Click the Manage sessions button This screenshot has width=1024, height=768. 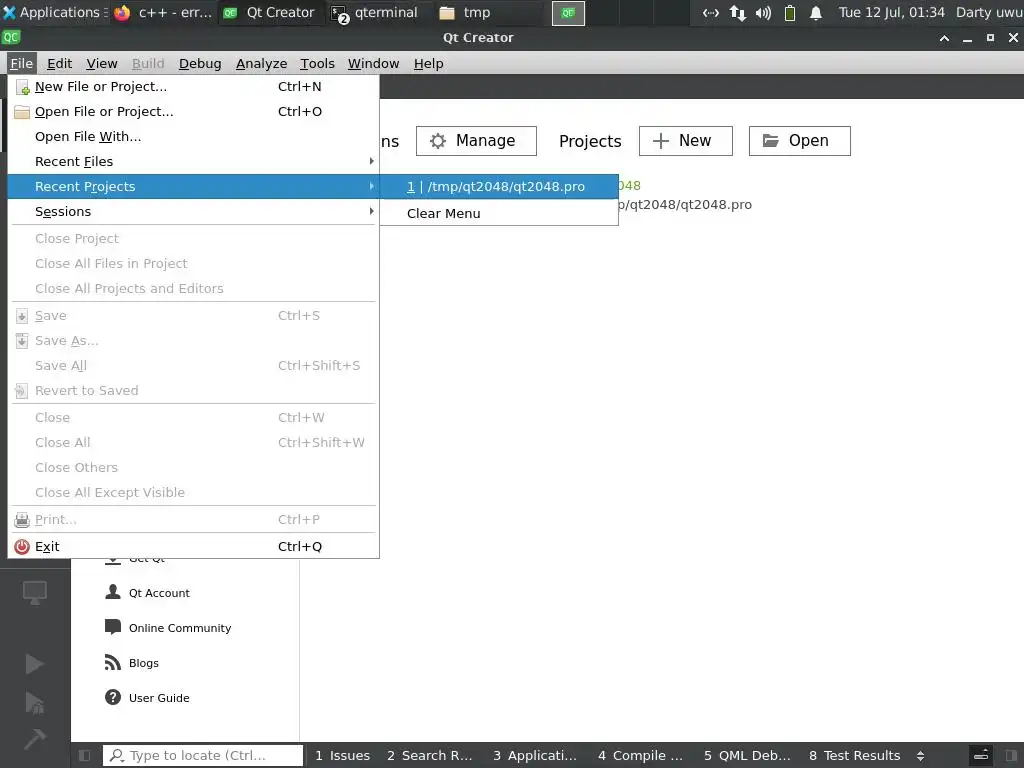(x=476, y=141)
